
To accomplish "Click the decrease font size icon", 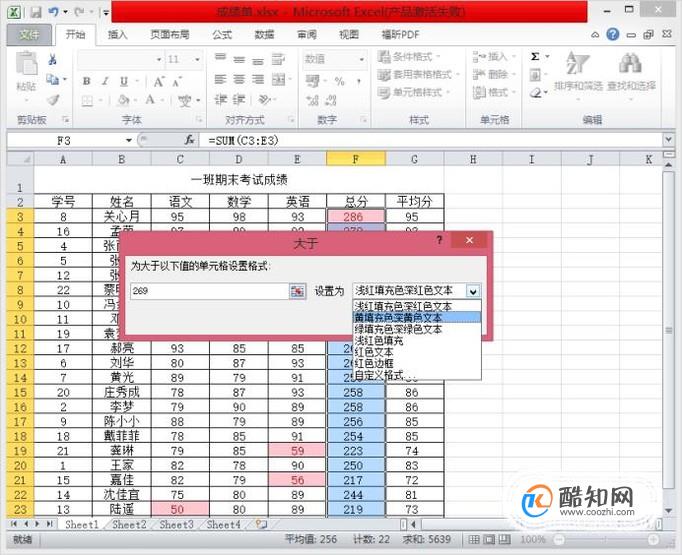I will click(x=177, y=82).
